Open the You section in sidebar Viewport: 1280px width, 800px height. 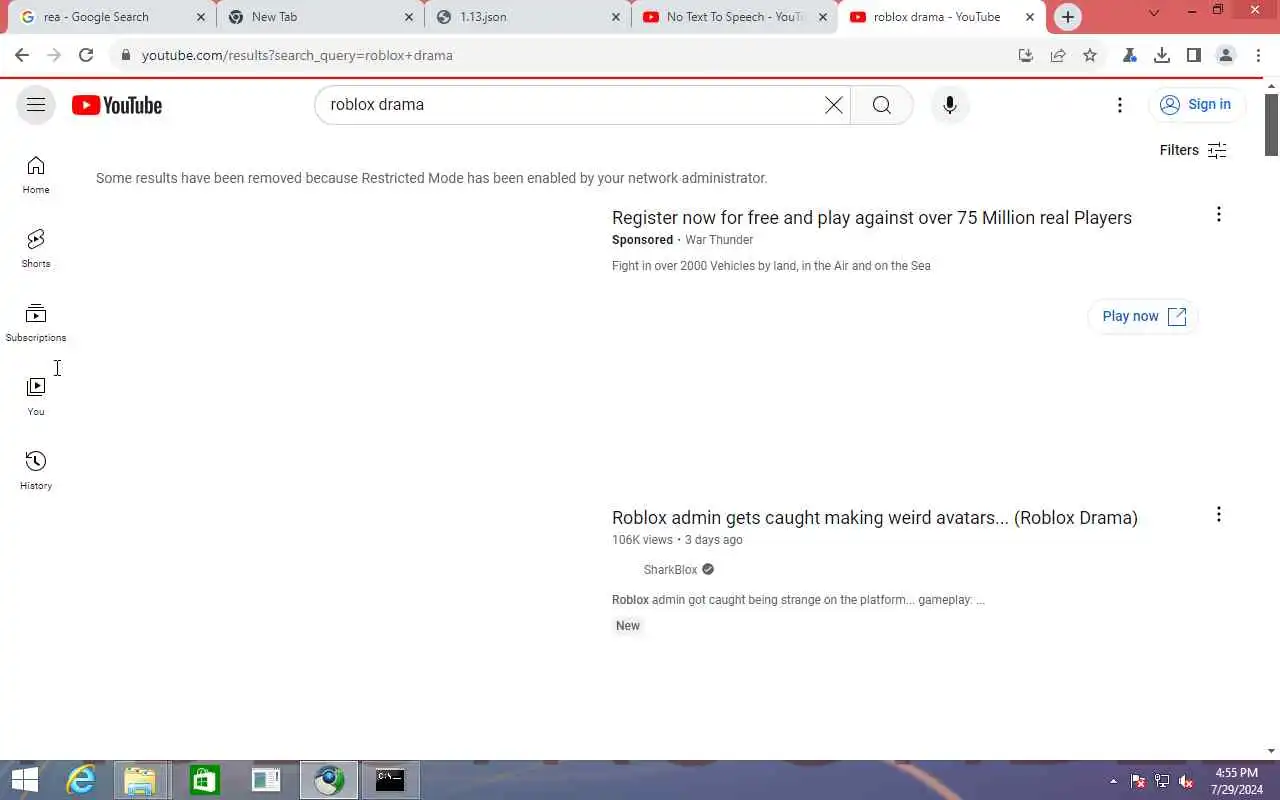point(36,397)
